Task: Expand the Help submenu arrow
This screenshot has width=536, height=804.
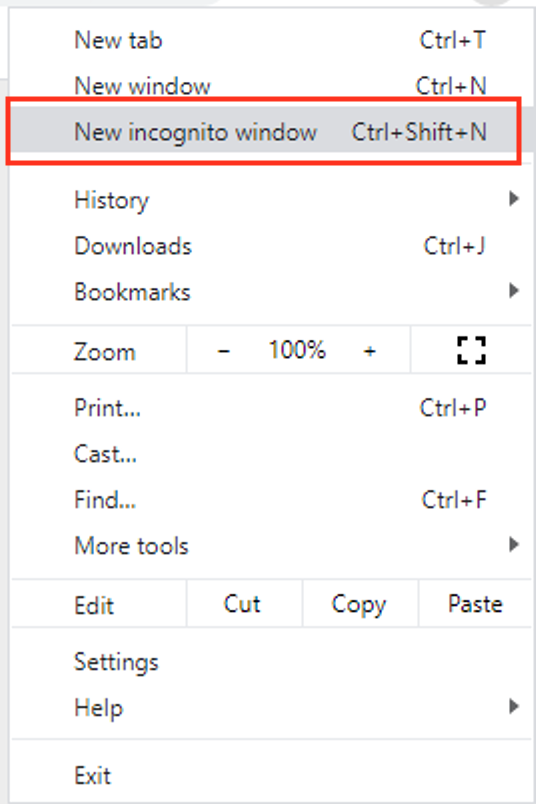Action: 513,706
